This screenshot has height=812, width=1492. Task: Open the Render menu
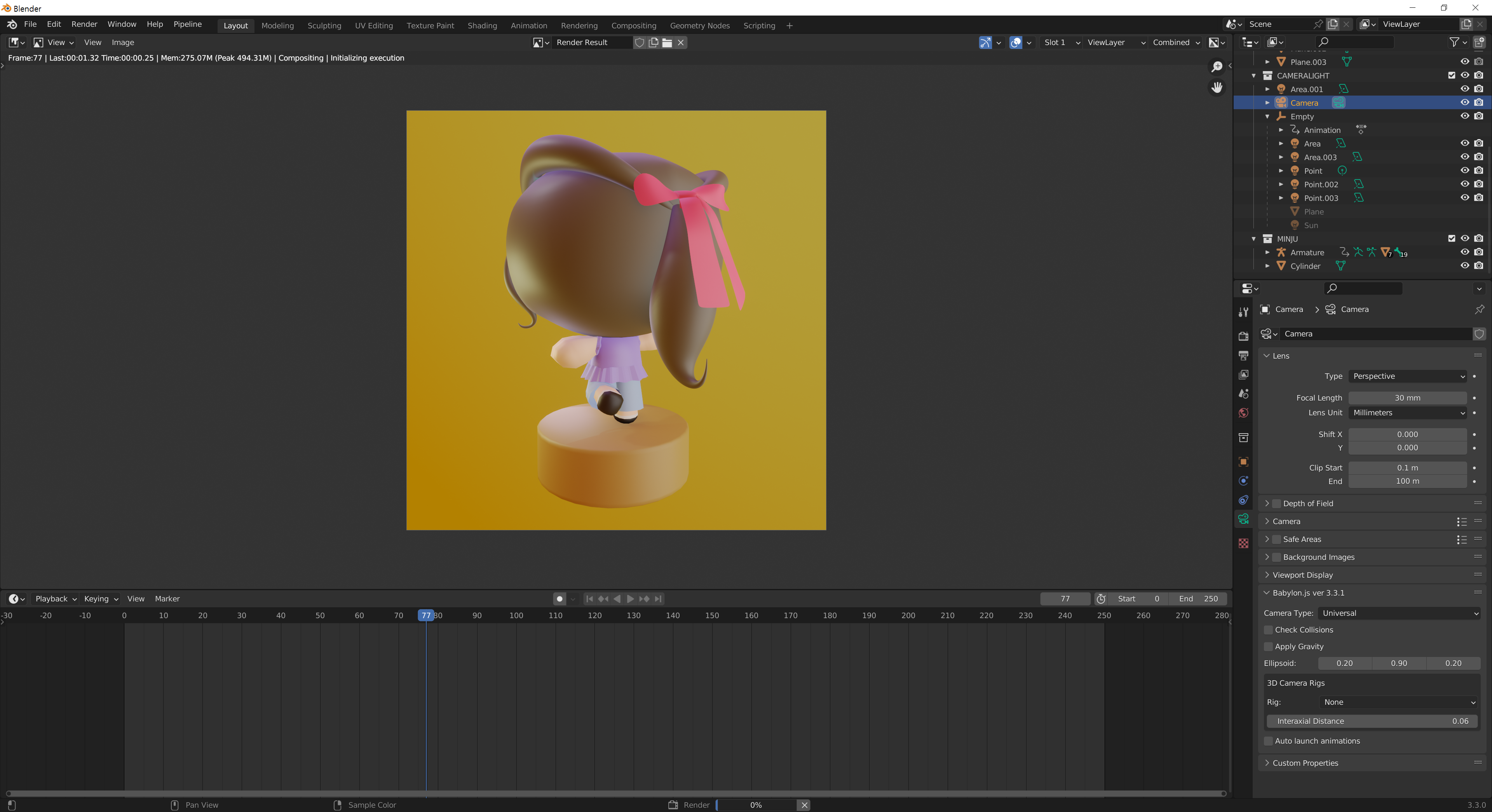tap(84, 24)
